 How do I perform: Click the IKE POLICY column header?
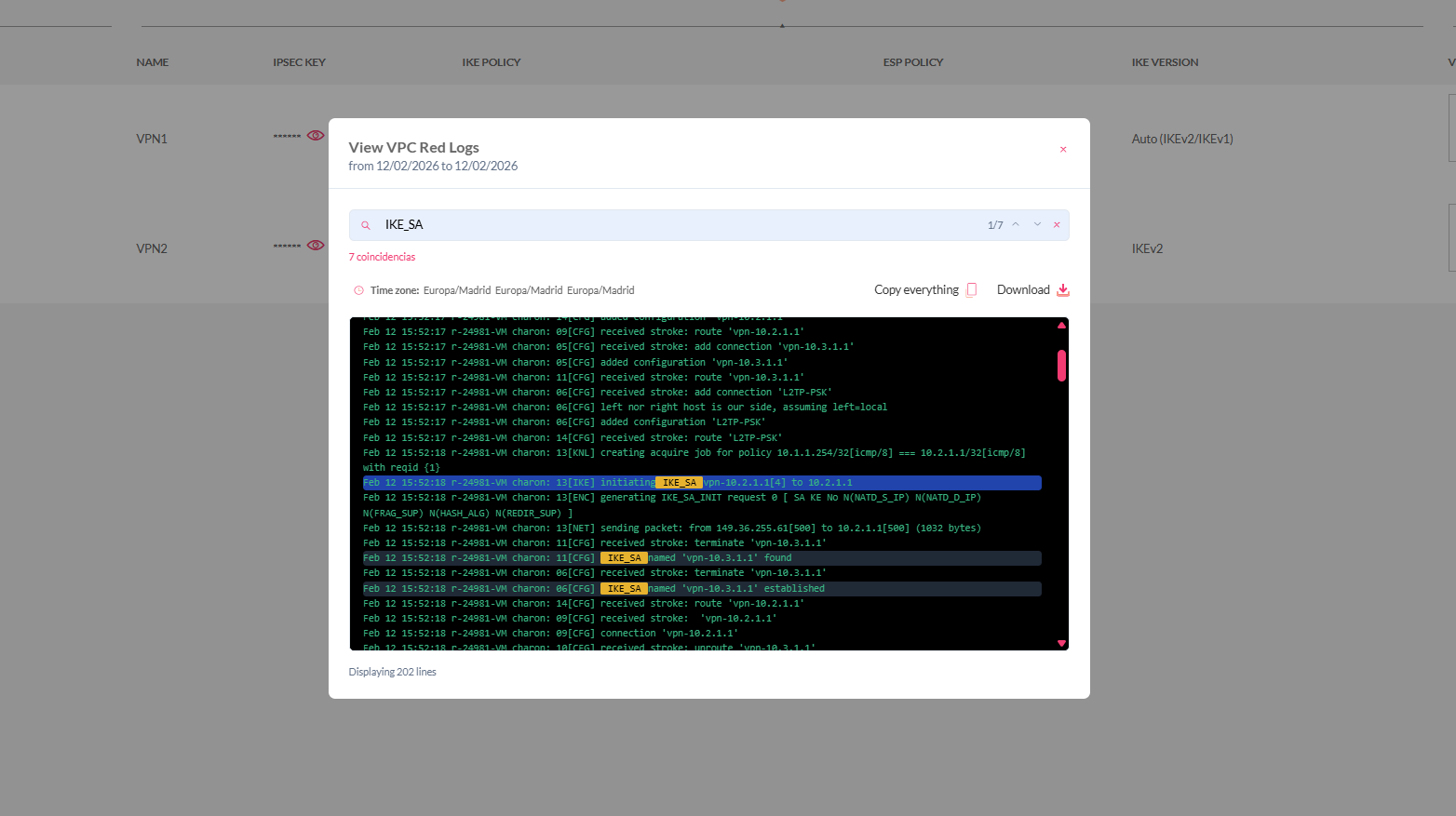[x=491, y=62]
